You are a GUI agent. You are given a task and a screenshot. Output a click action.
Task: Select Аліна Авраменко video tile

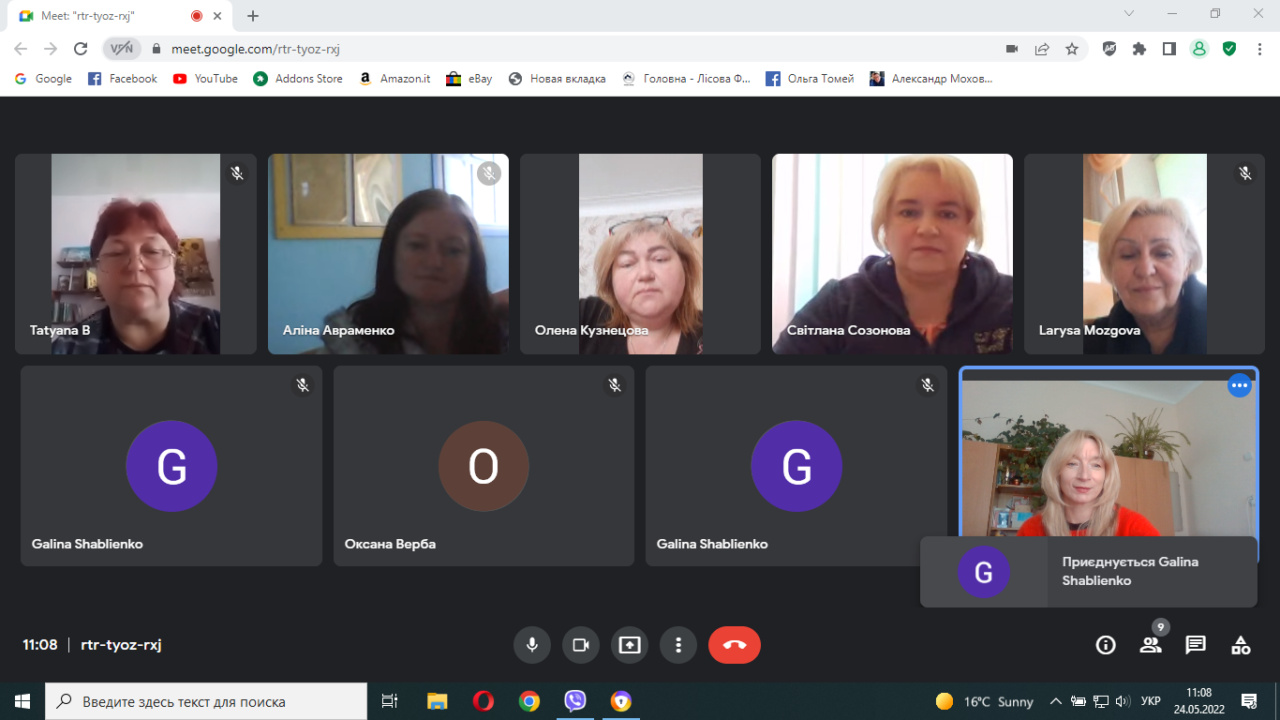[x=388, y=254]
